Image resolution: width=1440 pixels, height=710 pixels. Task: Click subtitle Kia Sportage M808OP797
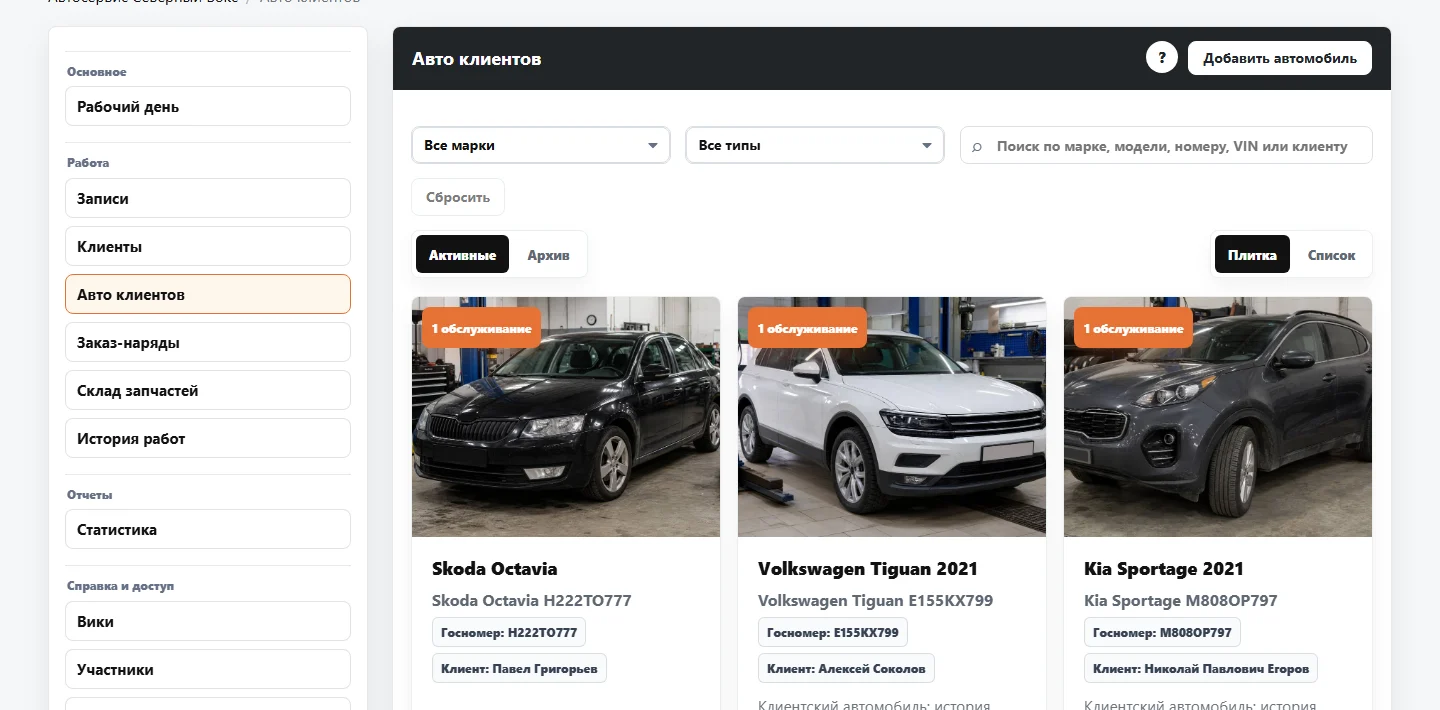click(1181, 601)
